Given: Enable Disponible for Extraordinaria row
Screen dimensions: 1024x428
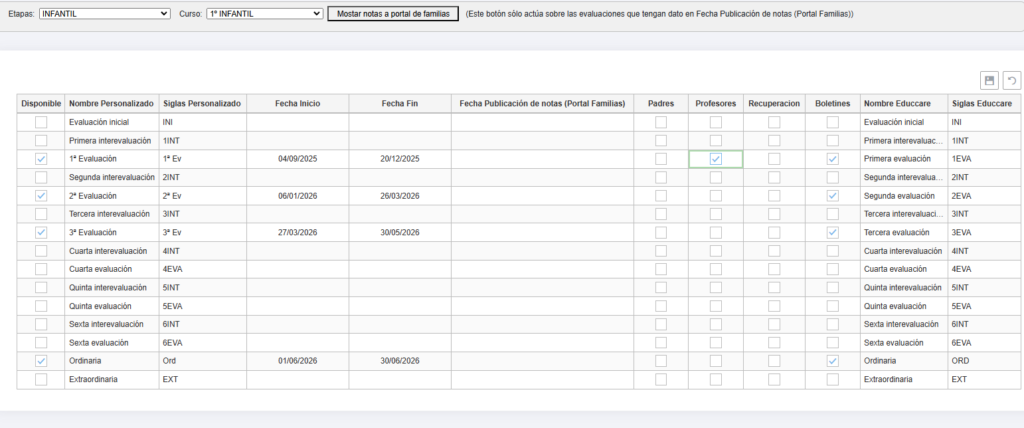Looking at the screenshot, I should point(41,380).
